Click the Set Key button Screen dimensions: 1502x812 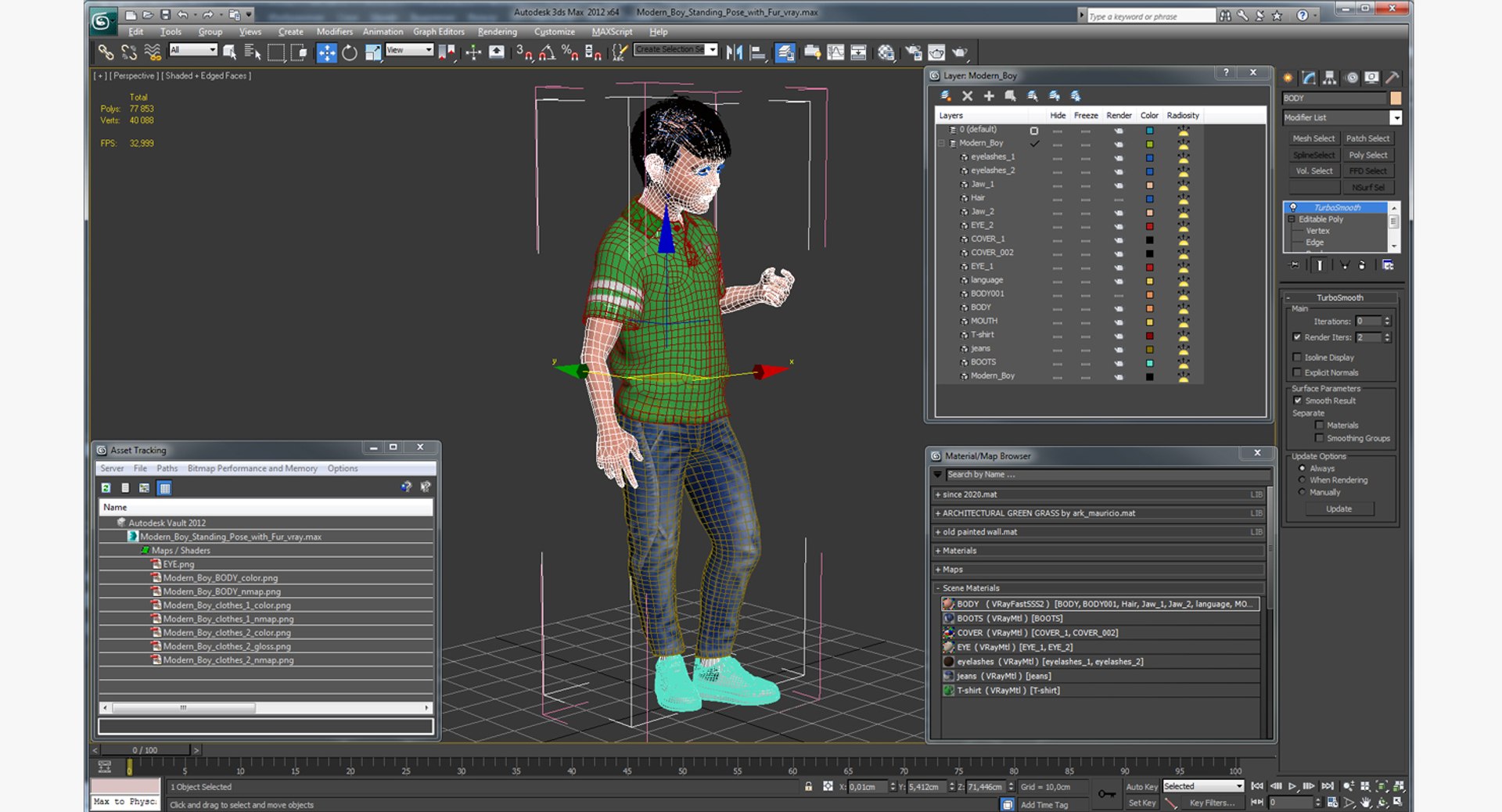tap(1141, 803)
